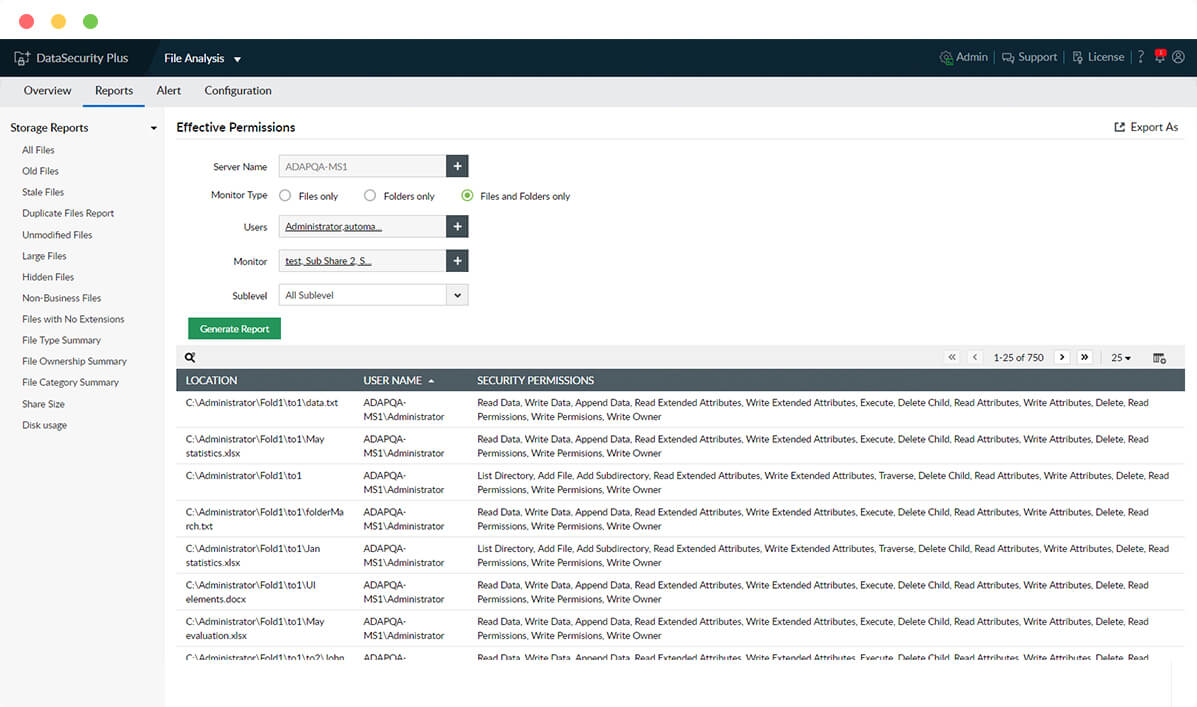Select the Folders only radio button
The height and width of the screenshot is (707, 1197).
coord(370,196)
